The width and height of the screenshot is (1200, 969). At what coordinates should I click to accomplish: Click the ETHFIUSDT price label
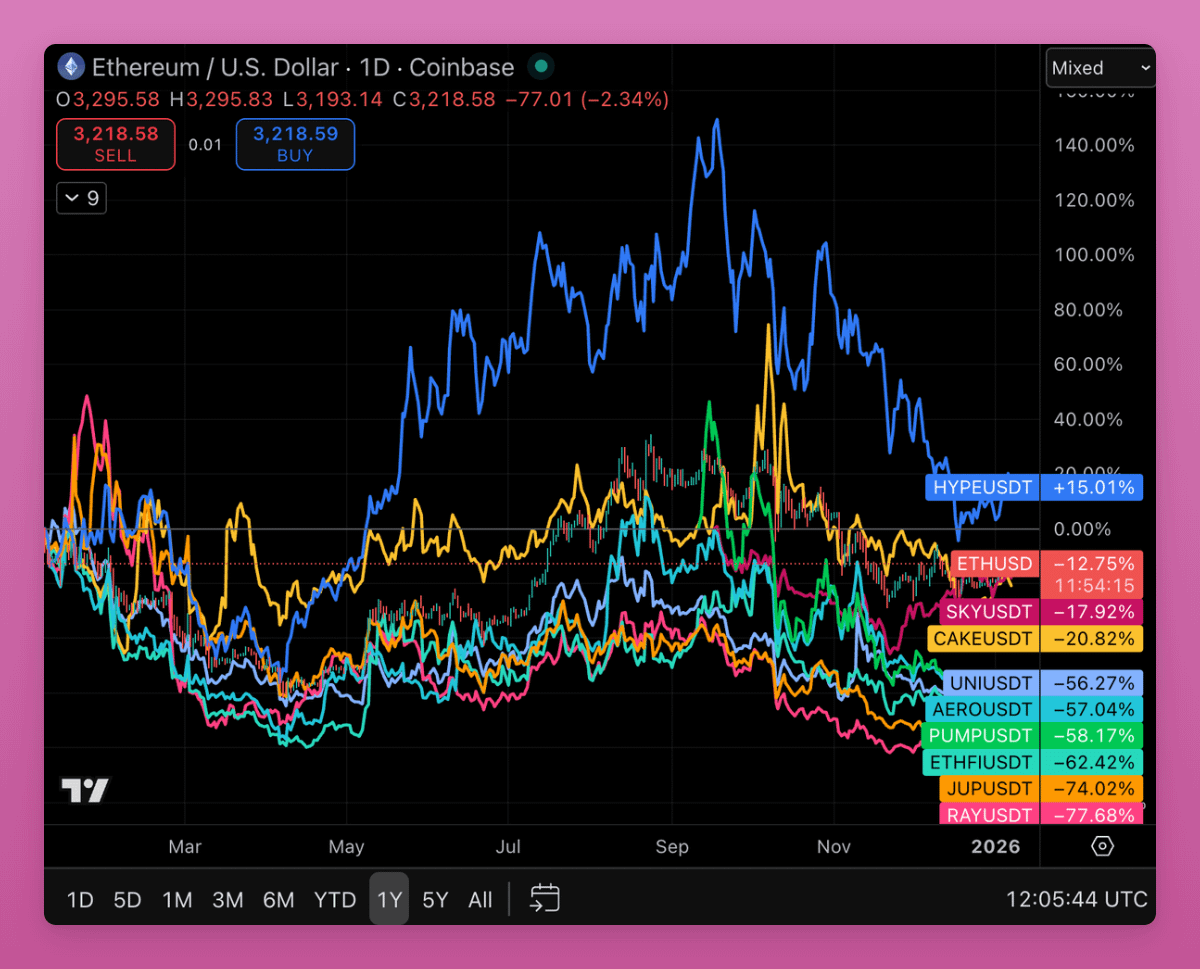[x=980, y=762]
